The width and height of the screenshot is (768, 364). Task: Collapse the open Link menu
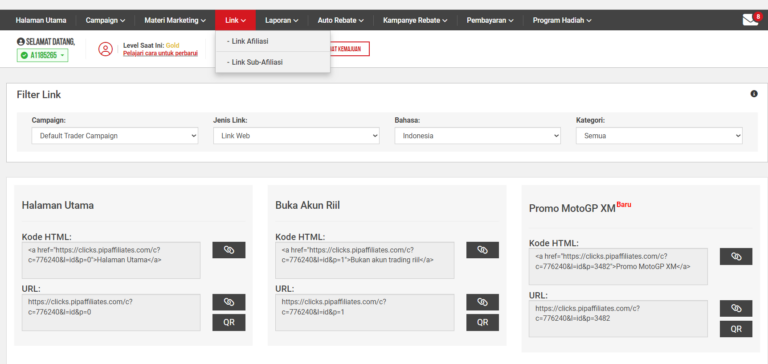coord(235,21)
